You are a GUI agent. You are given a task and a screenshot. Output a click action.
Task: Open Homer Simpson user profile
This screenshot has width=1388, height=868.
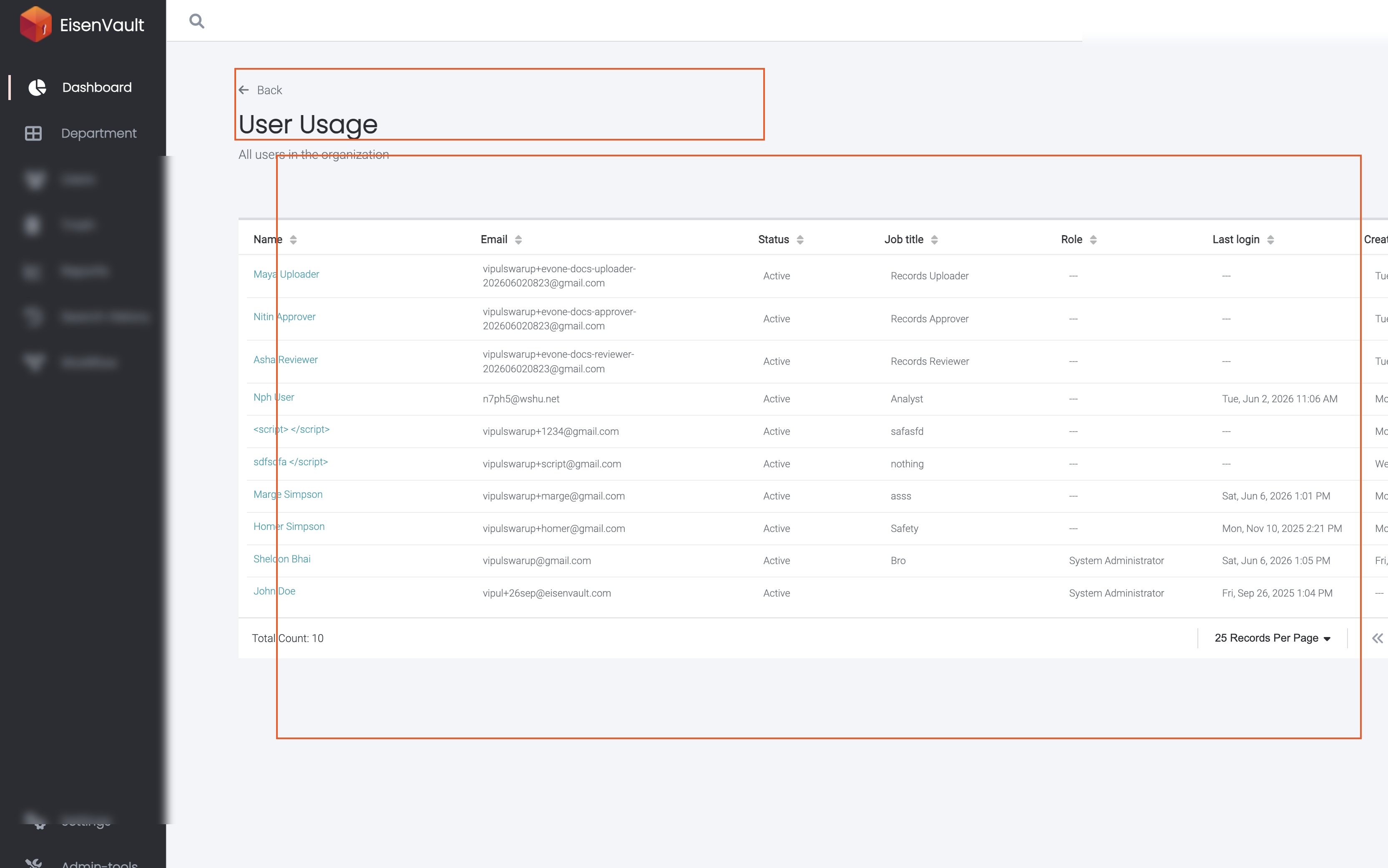tap(289, 527)
